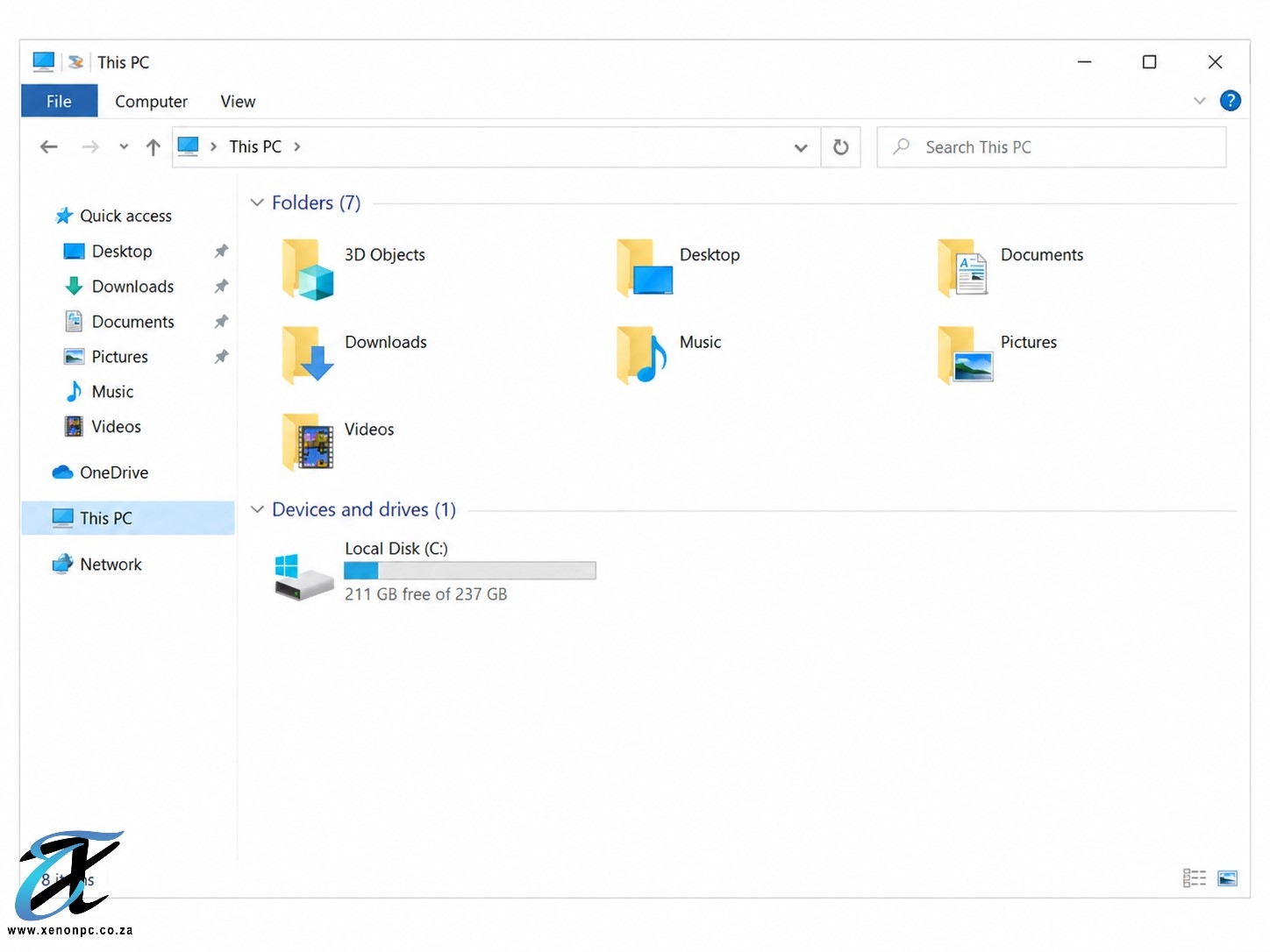Viewport: 1270px width, 952px height.
Task: Click the This PC icon in address bar
Action: pyautogui.click(x=188, y=146)
